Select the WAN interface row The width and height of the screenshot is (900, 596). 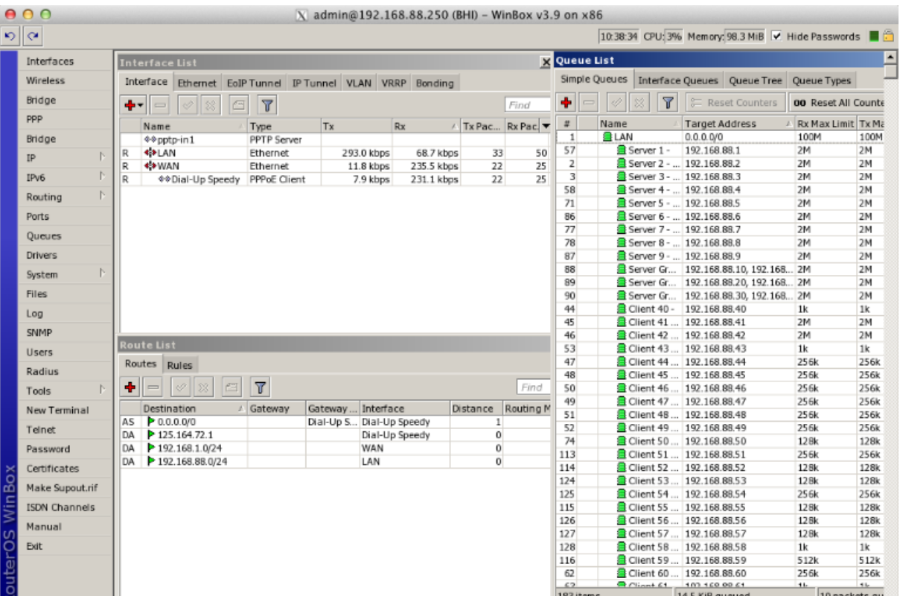335,166
